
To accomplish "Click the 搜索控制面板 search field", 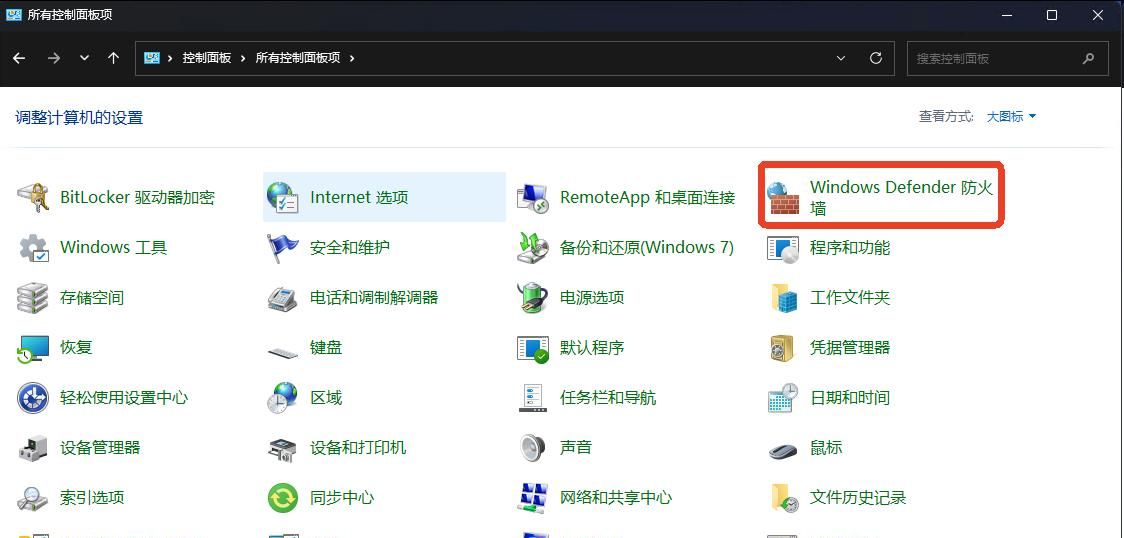I will 995,58.
